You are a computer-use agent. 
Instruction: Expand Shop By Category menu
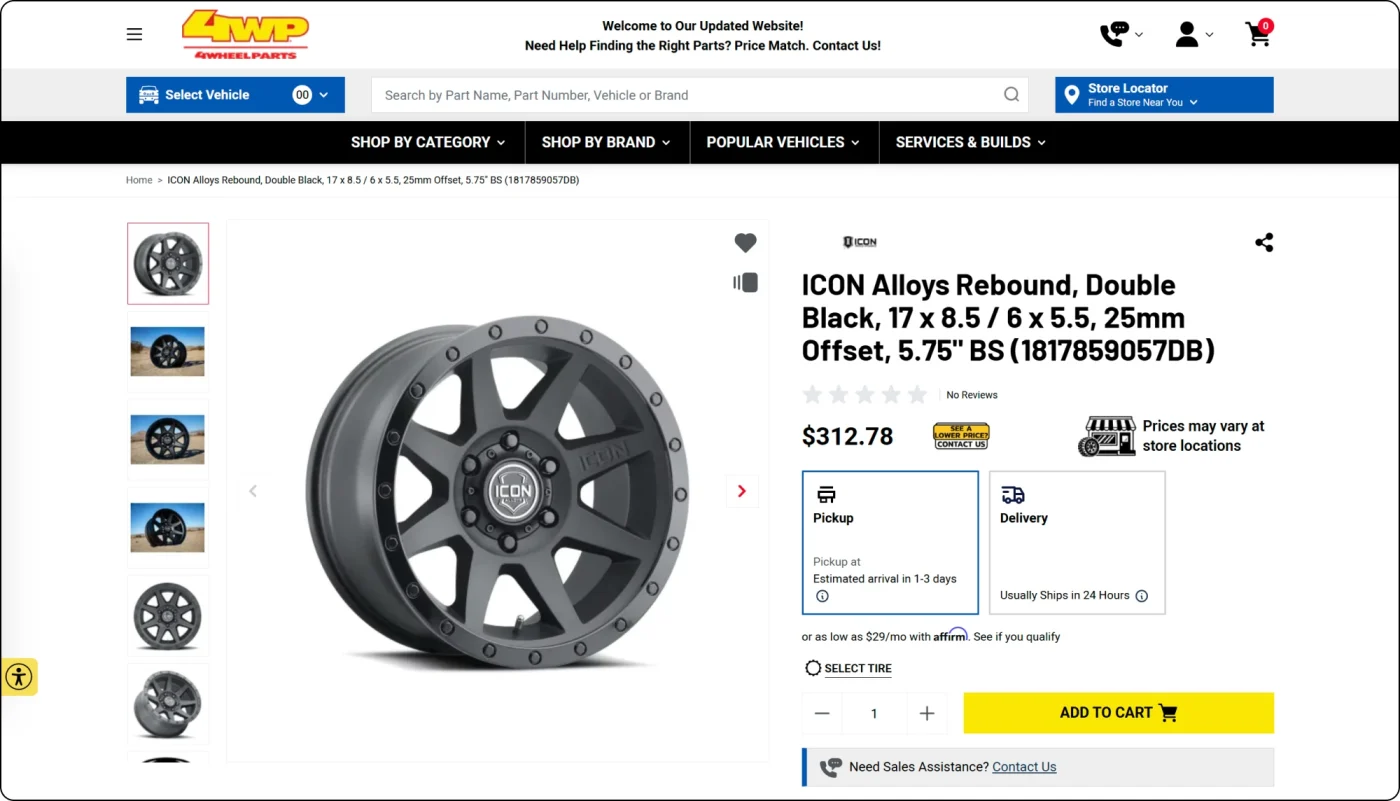[x=428, y=142]
